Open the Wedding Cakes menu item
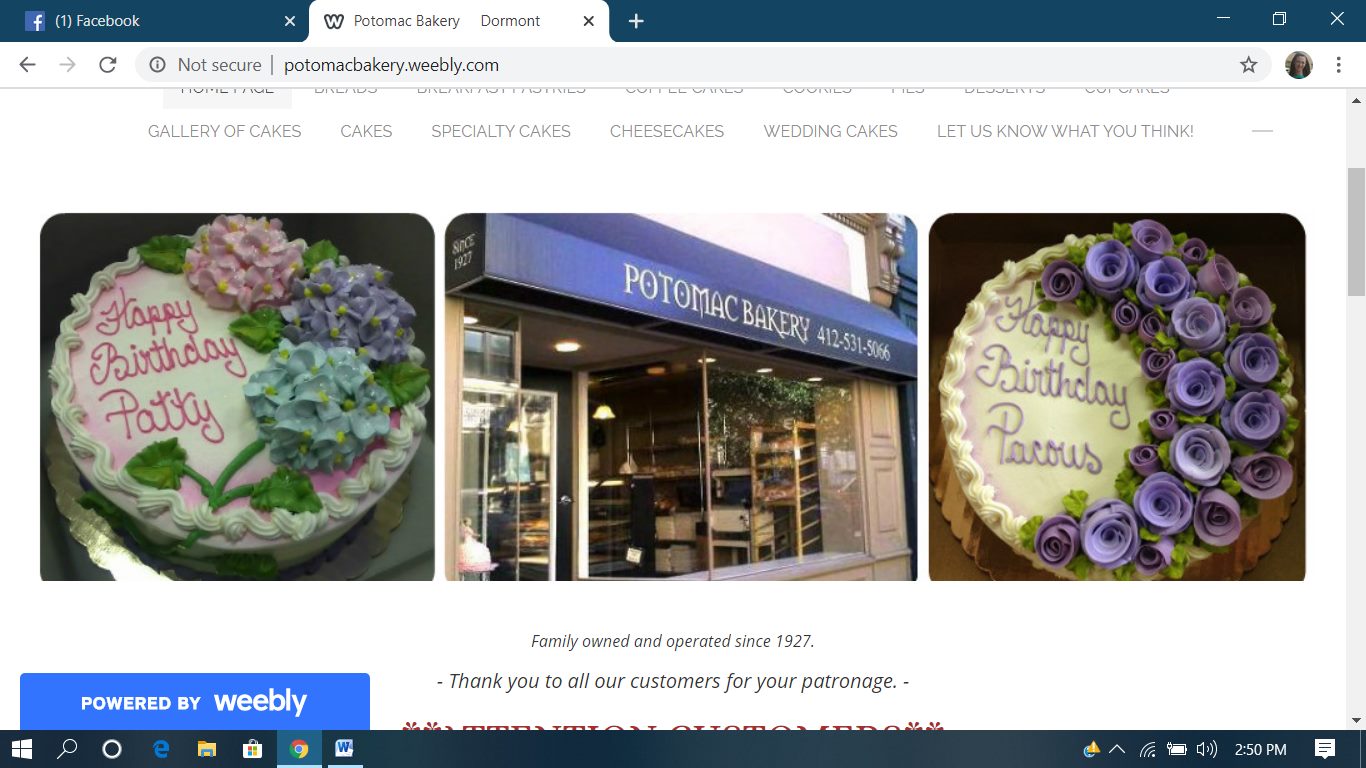This screenshot has height=768, width=1366. click(x=830, y=131)
